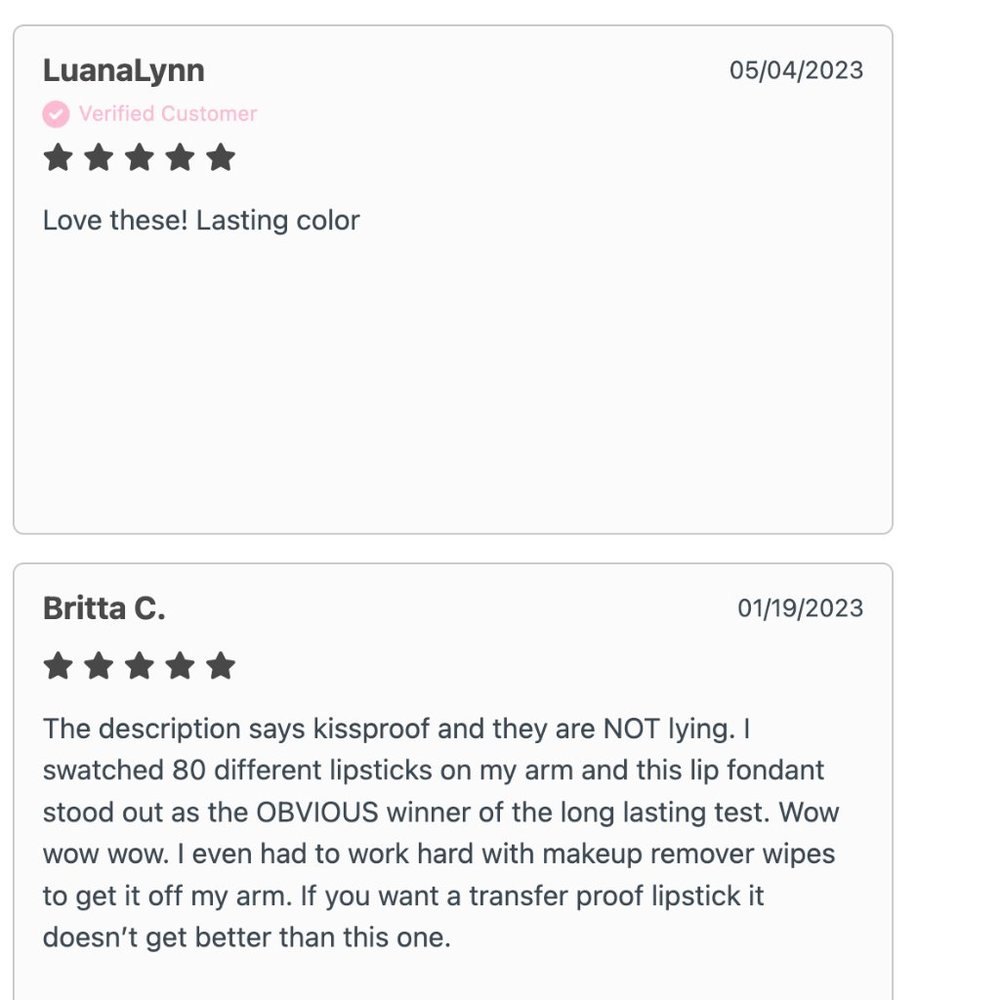This screenshot has height=1000, width=1000.
Task: Click fourth star in LuanaLynn's rating
Action: 180,158
